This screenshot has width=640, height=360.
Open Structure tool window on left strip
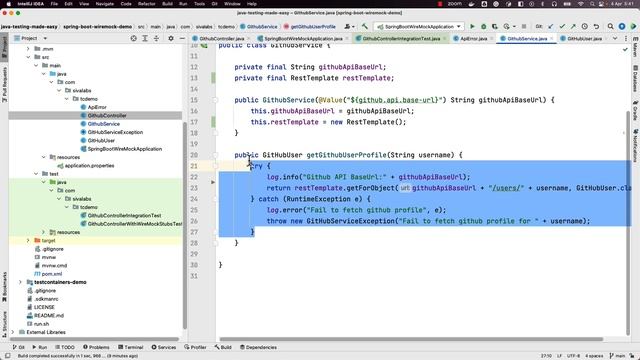4,324
